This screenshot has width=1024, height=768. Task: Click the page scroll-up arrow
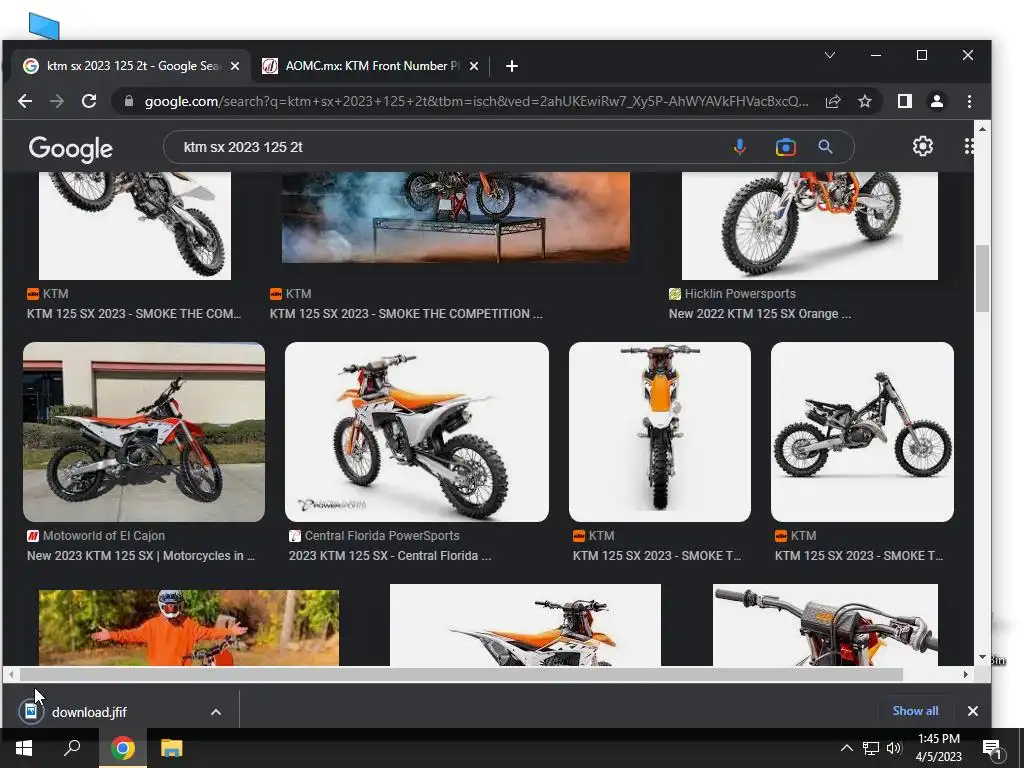[982, 129]
